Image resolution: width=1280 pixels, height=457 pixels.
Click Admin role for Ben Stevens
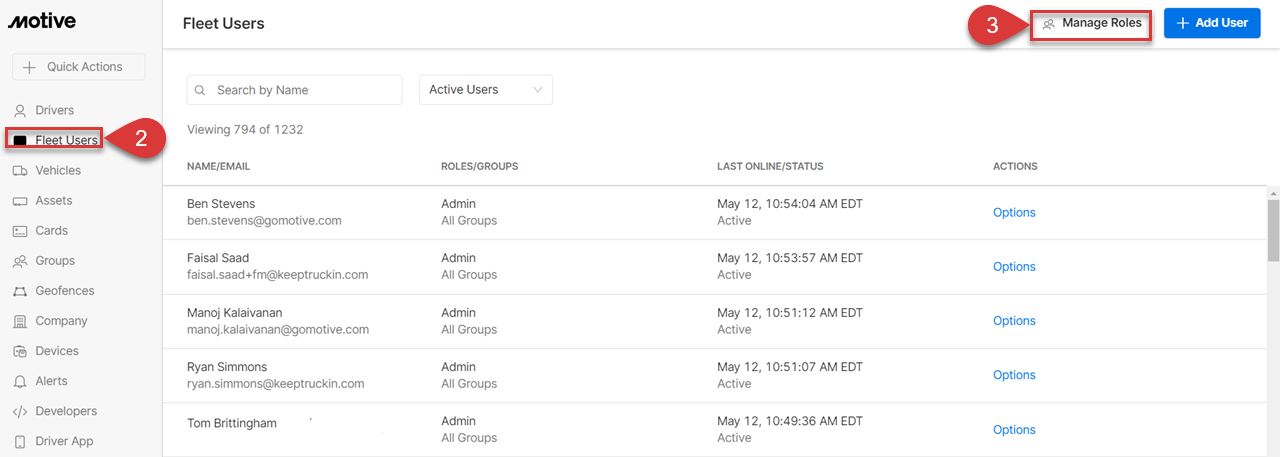pyautogui.click(x=459, y=204)
